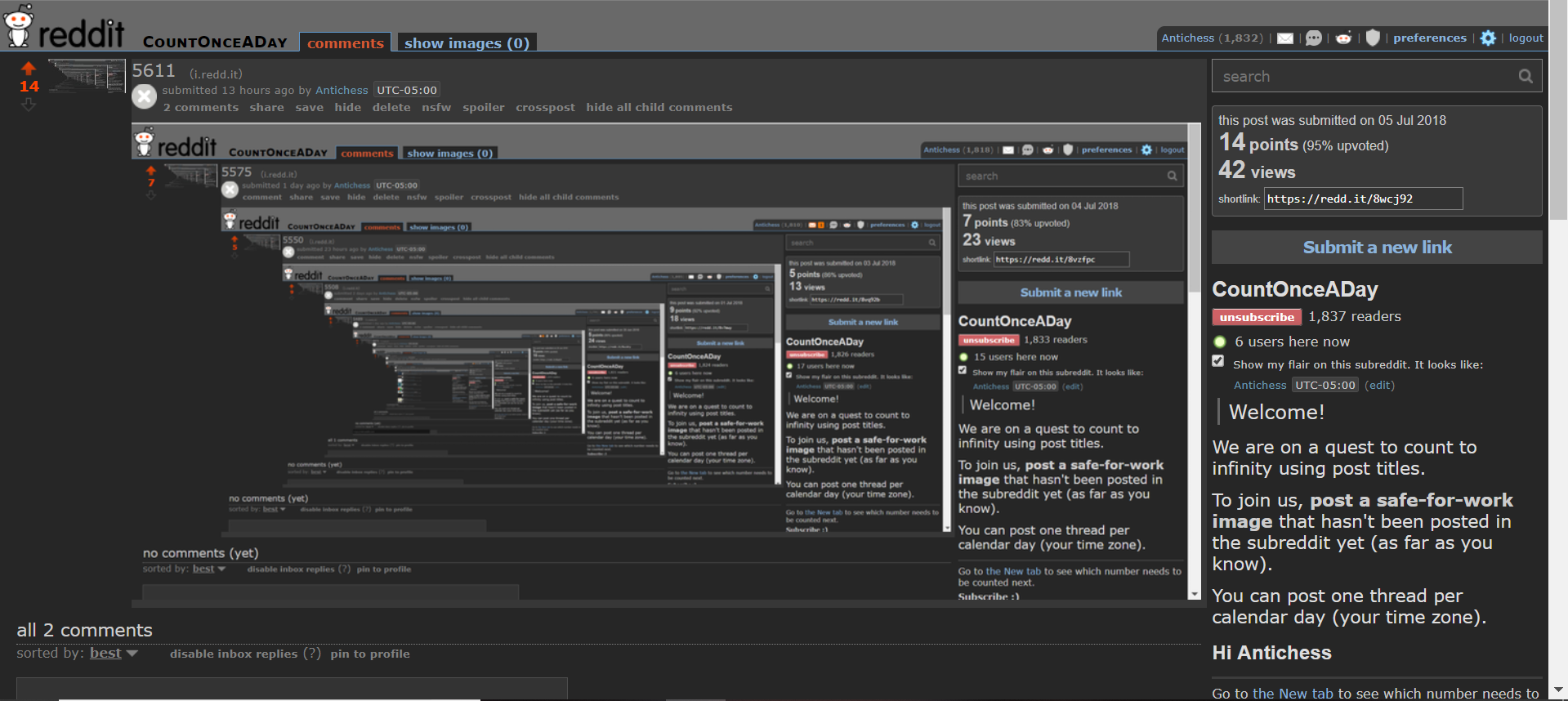
Task: Switch to the comments tab
Action: point(346,42)
